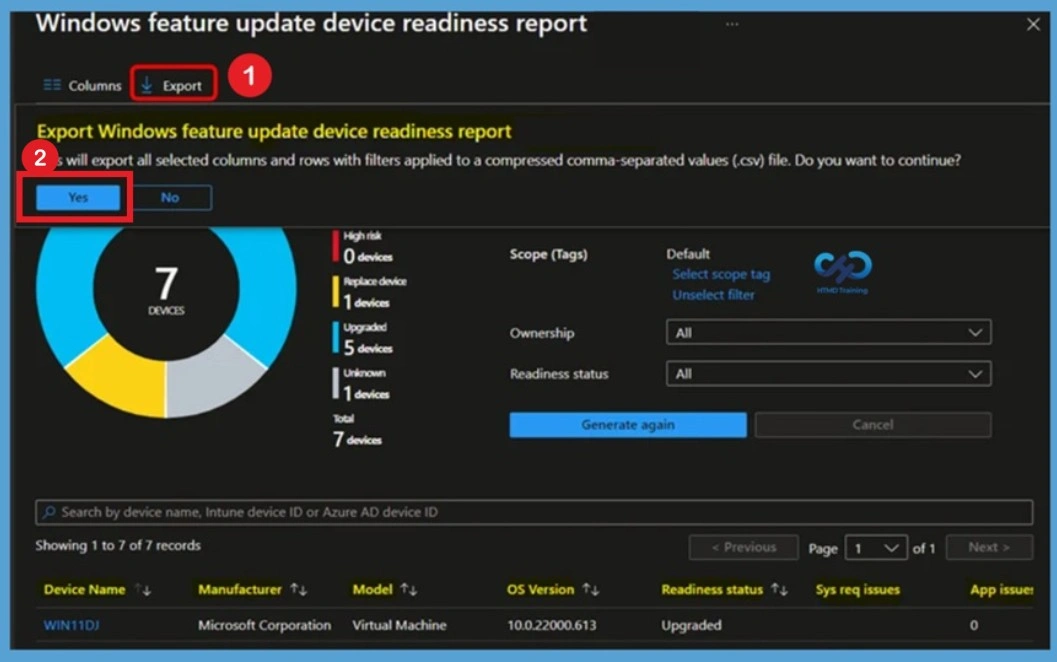Click the Total 7 devices legend
The height and width of the screenshot is (662, 1057).
357,431
